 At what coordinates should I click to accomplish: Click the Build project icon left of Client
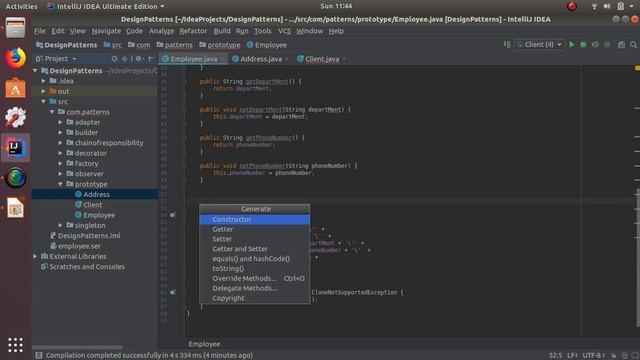point(507,44)
